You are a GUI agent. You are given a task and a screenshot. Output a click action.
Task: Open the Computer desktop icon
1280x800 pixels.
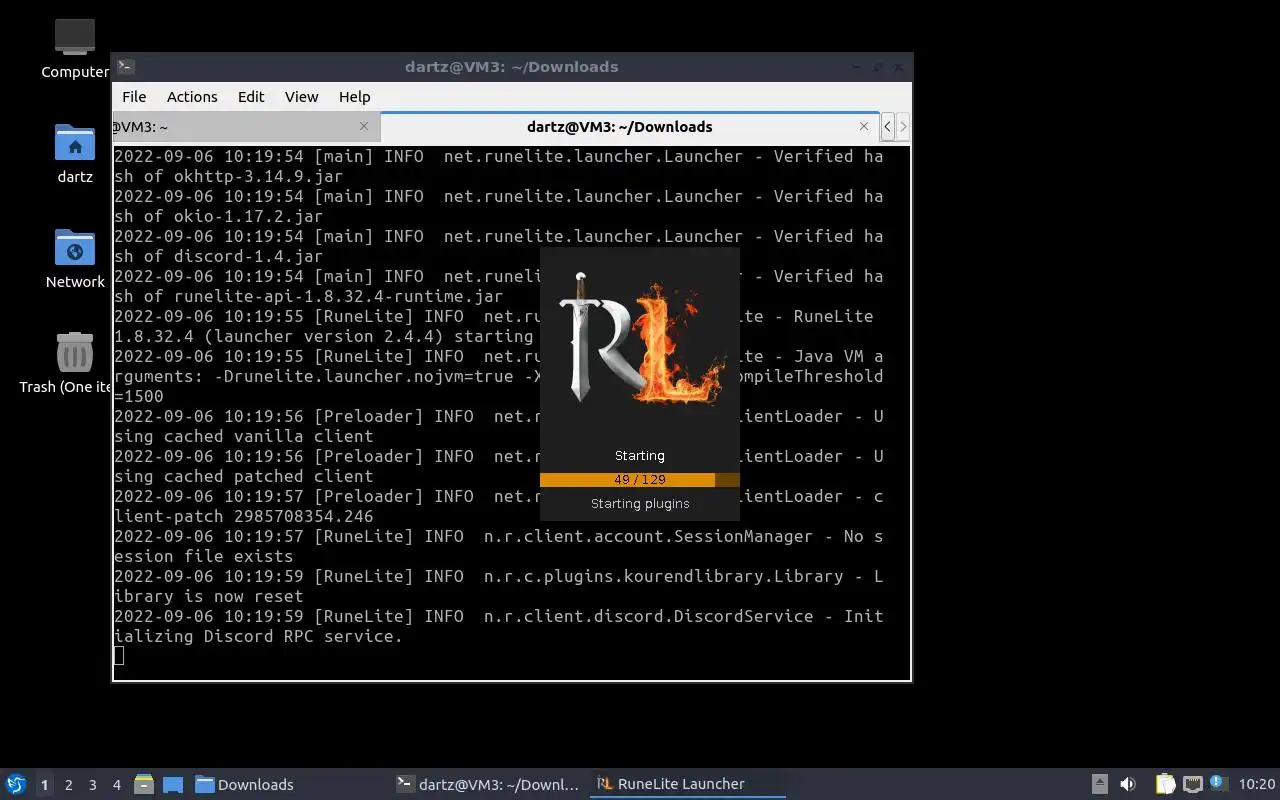[x=75, y=38]
